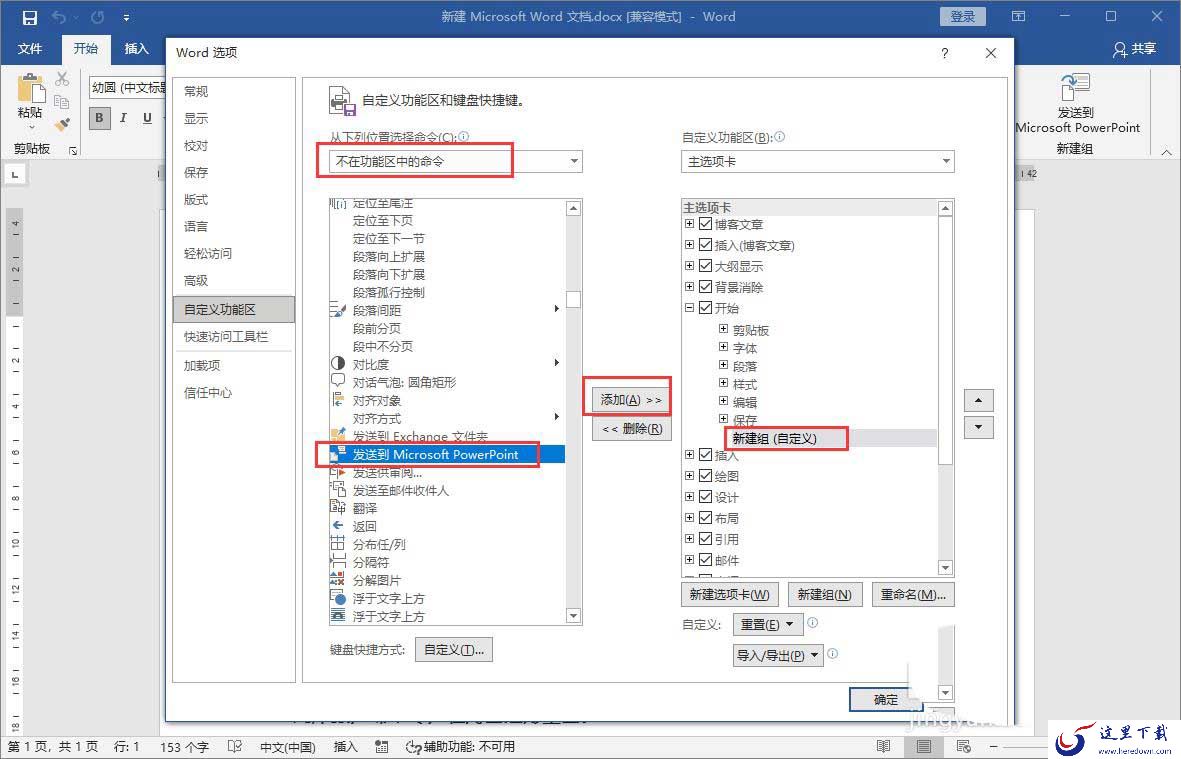Screen dimensions: 1181x759
Task: Click the move down arrow button
Action: pyautogui.click(x=978, y=428)
